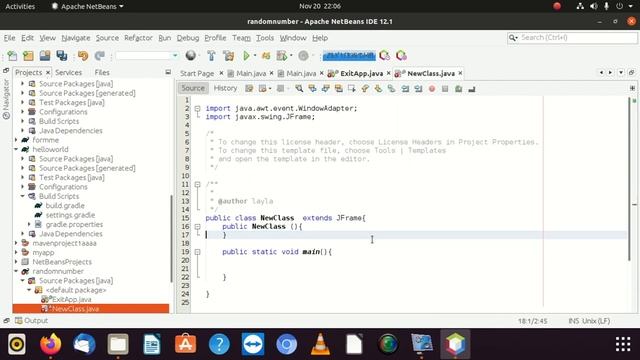640x360 pixels.
Task: Open the Navigator side panel
Action: (6, 99)
